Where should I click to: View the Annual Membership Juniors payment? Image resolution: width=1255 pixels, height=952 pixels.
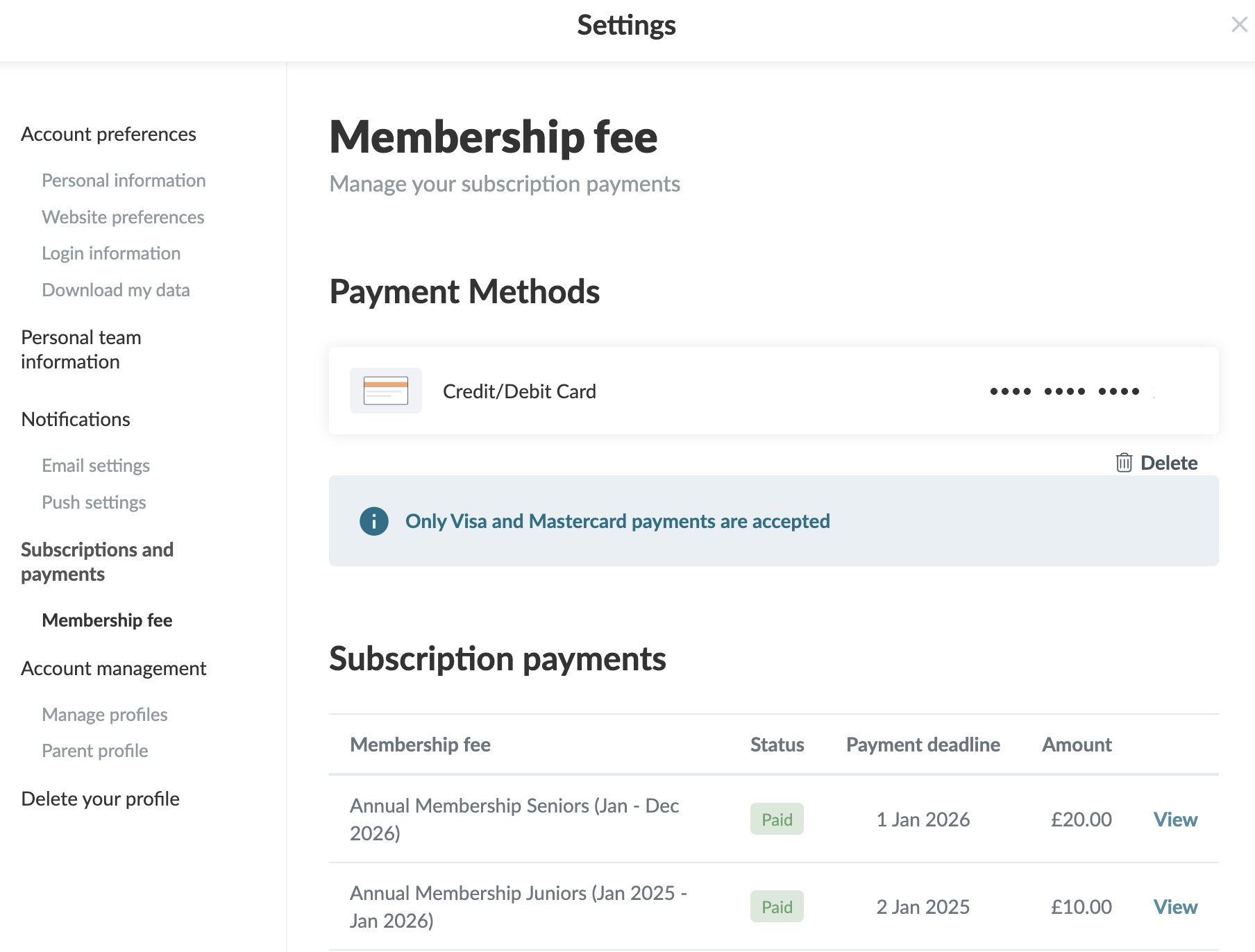[x=1175, y=907]
